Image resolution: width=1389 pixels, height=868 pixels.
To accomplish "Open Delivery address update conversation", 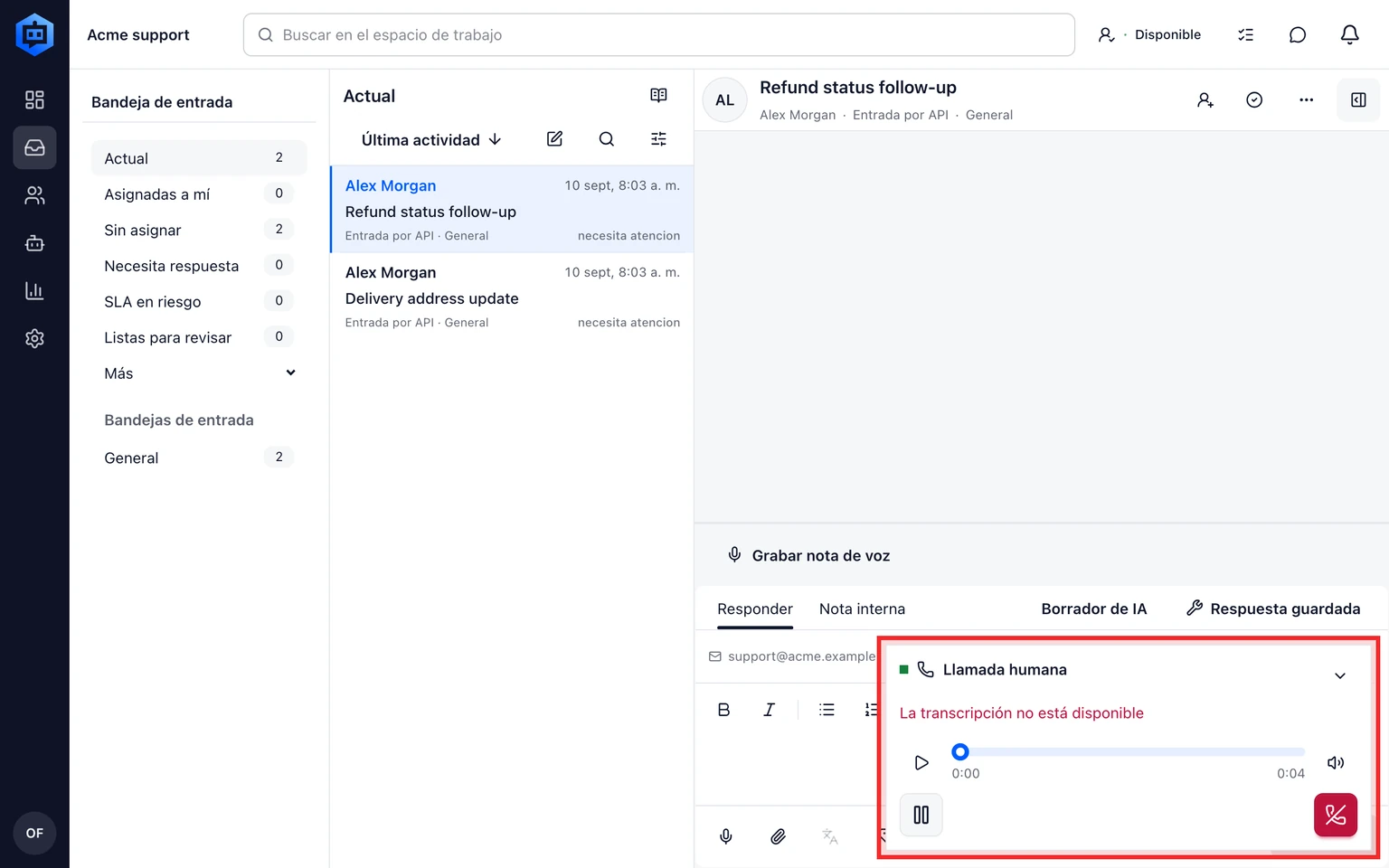I will click(x=512, y=297).
